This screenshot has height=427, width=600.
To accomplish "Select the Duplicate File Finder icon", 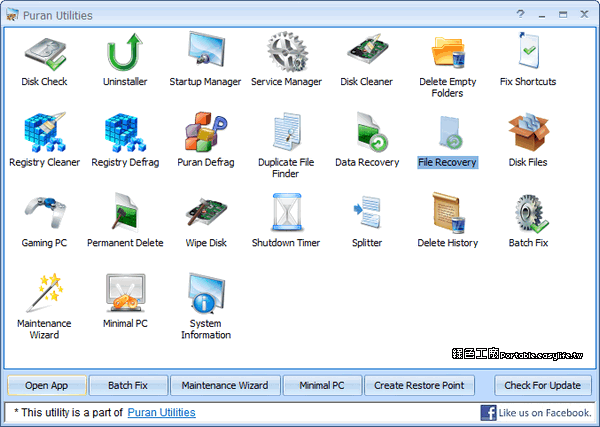I will (286, 132).
